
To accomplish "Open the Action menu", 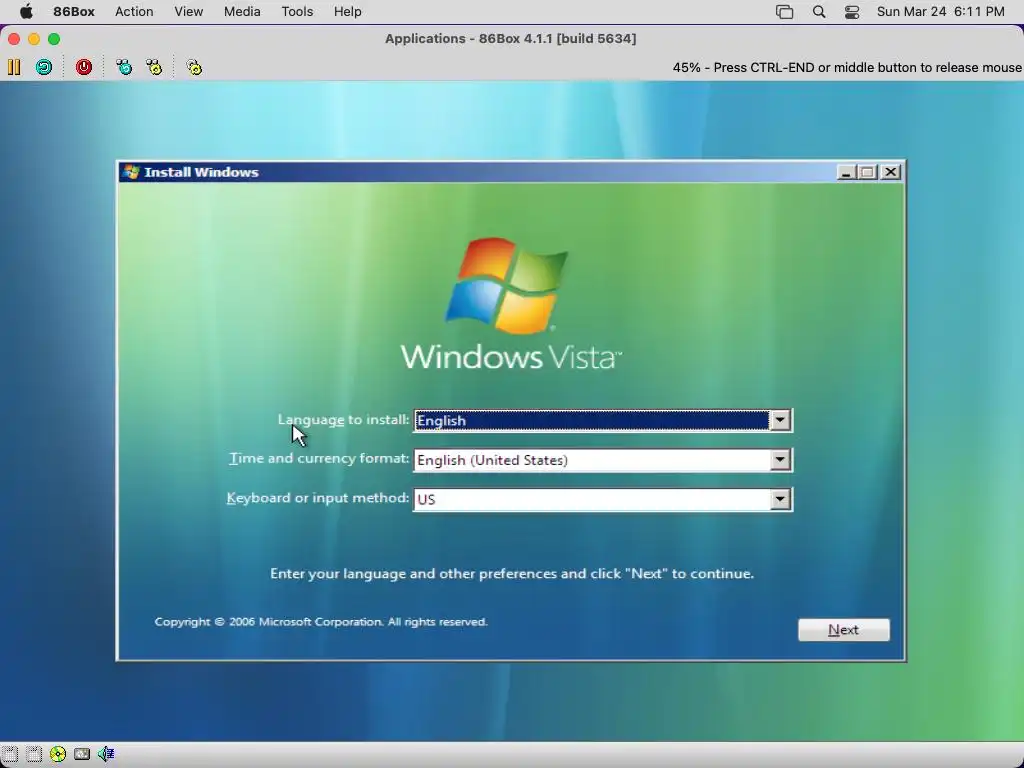I will [134, 12].
